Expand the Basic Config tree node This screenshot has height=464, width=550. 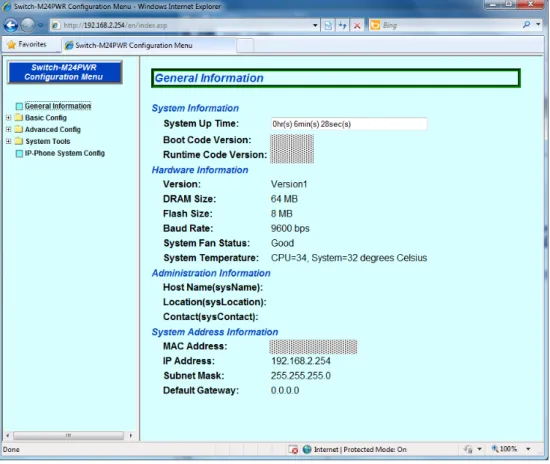point(8,117)
